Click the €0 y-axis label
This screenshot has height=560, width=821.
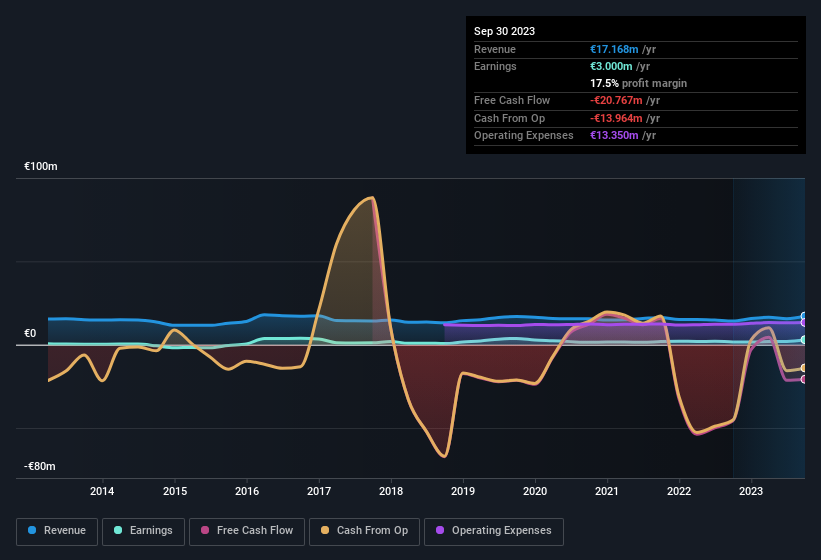[x=30, y=333]
